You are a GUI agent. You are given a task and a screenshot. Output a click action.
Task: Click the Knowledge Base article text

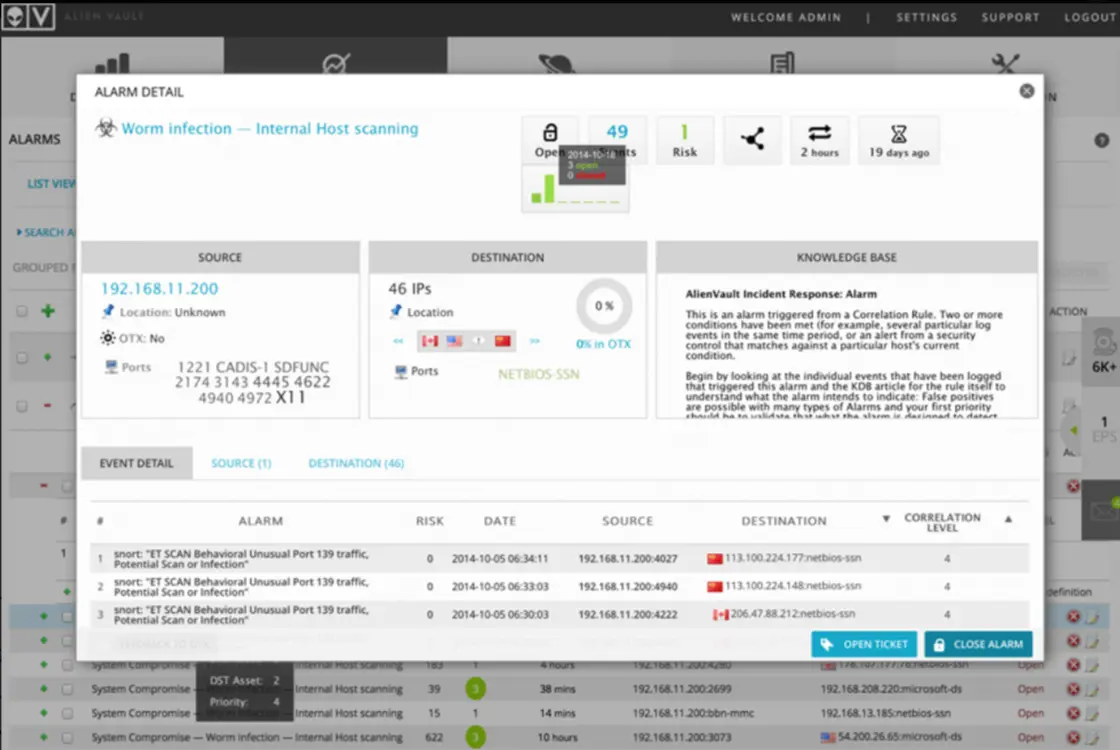(846, 354)
